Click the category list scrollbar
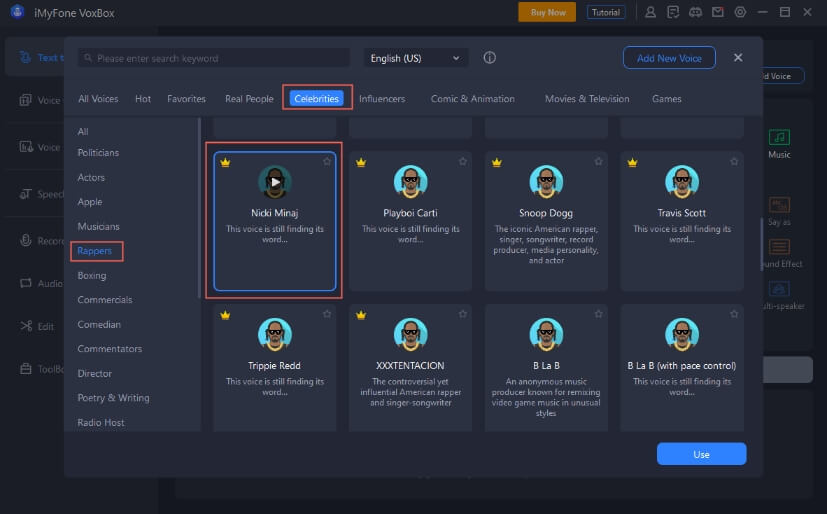The height and width of the screenshot is (514, 827). [199, 208]
